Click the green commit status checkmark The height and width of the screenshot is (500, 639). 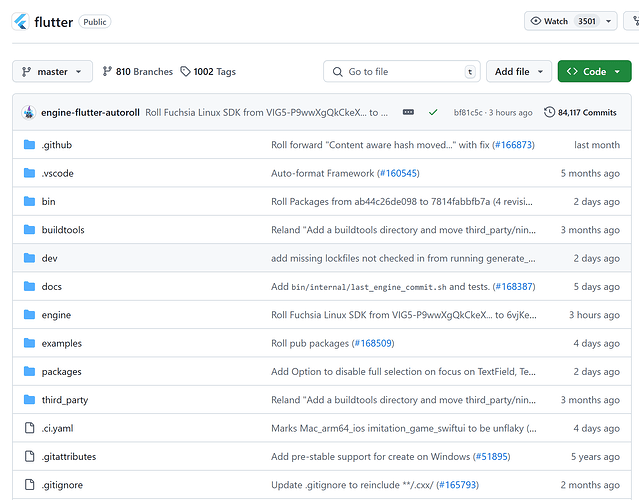[x=433, y=112]
